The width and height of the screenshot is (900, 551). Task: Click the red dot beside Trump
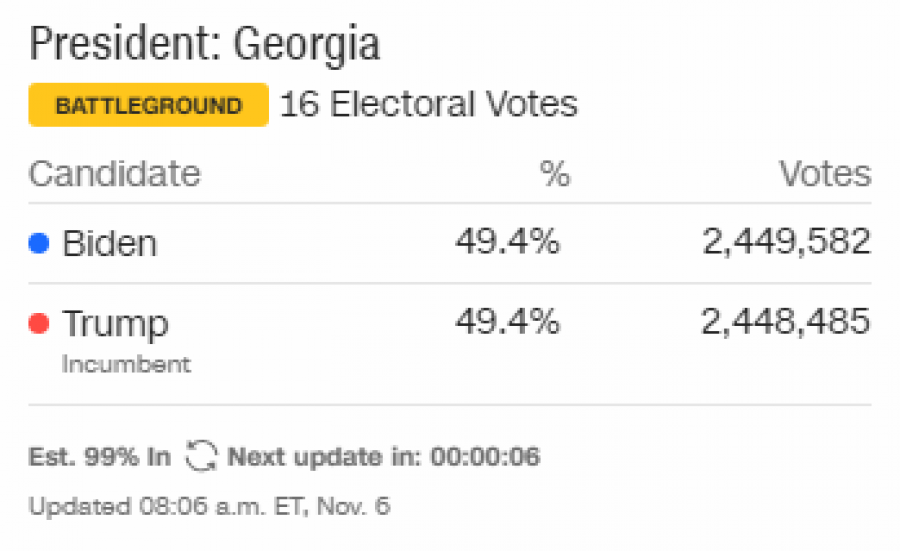tap(39, 323)
